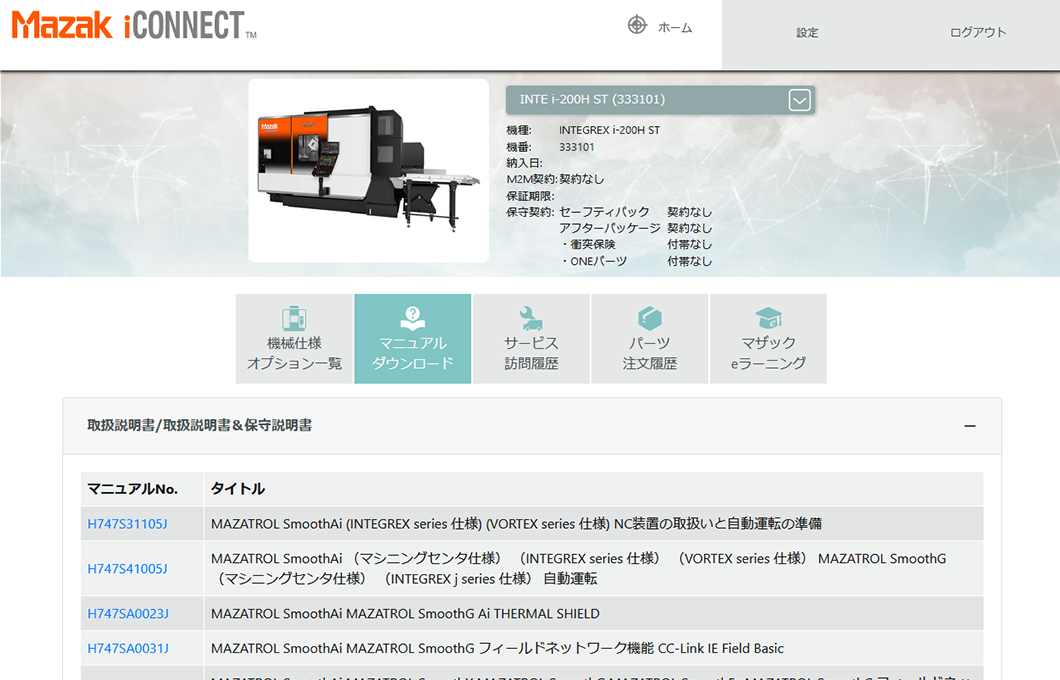
Task: Open the ホーム link
Action: [675, 28]
